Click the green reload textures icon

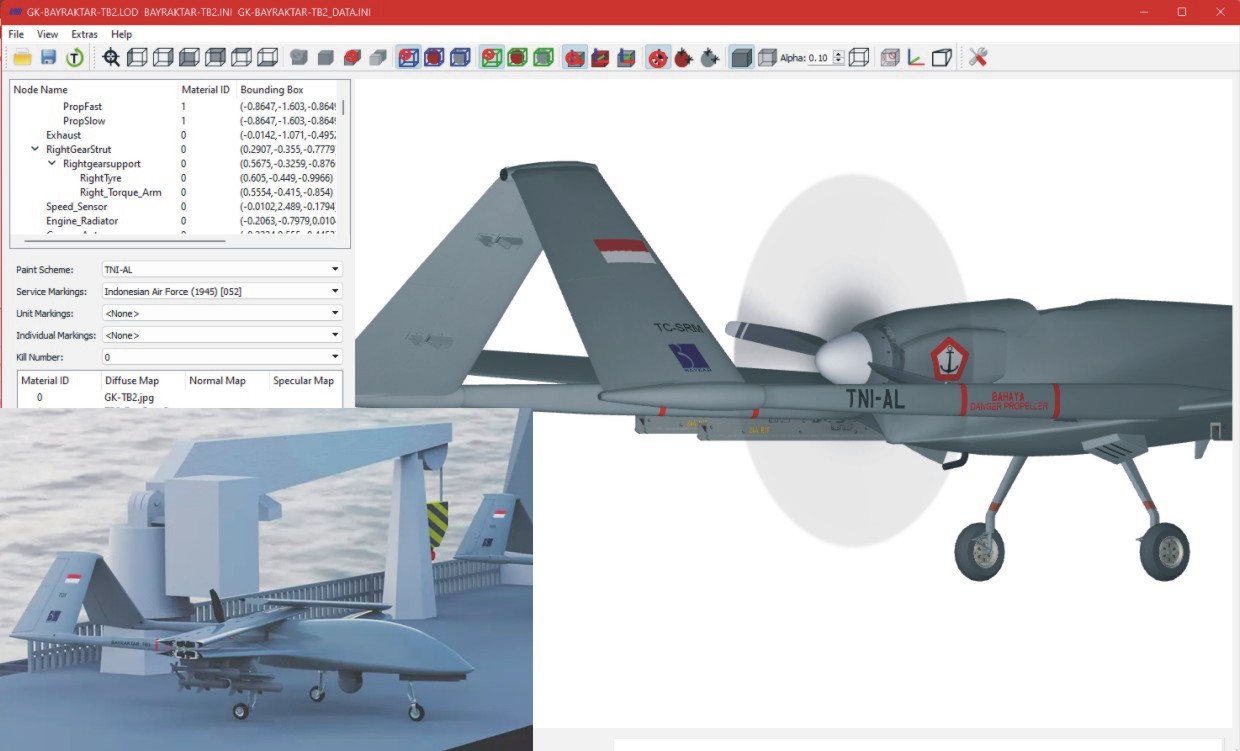[74, 58]
